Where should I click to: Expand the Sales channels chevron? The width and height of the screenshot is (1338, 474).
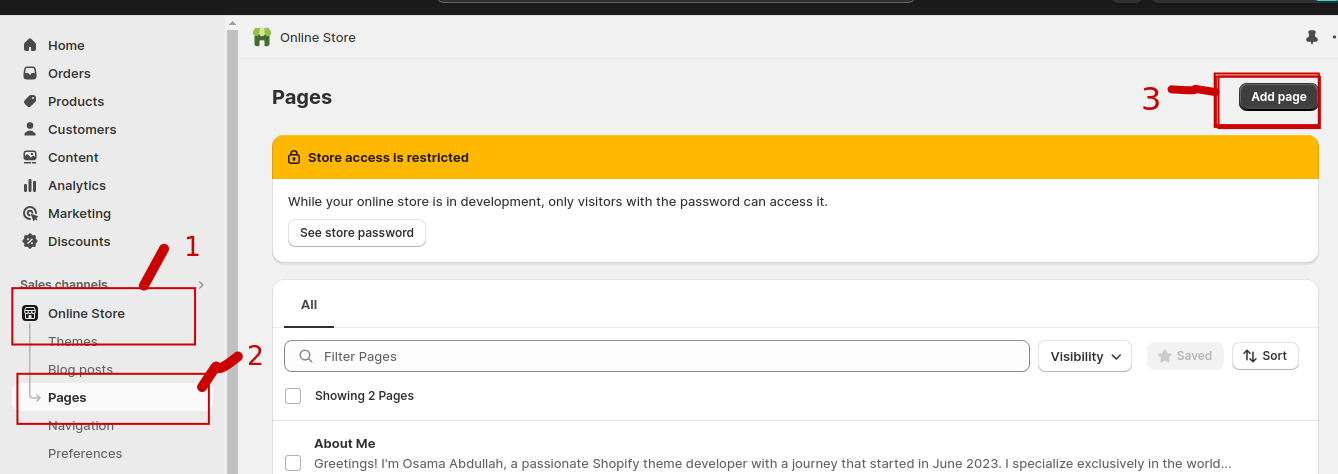tap(201, 285)
